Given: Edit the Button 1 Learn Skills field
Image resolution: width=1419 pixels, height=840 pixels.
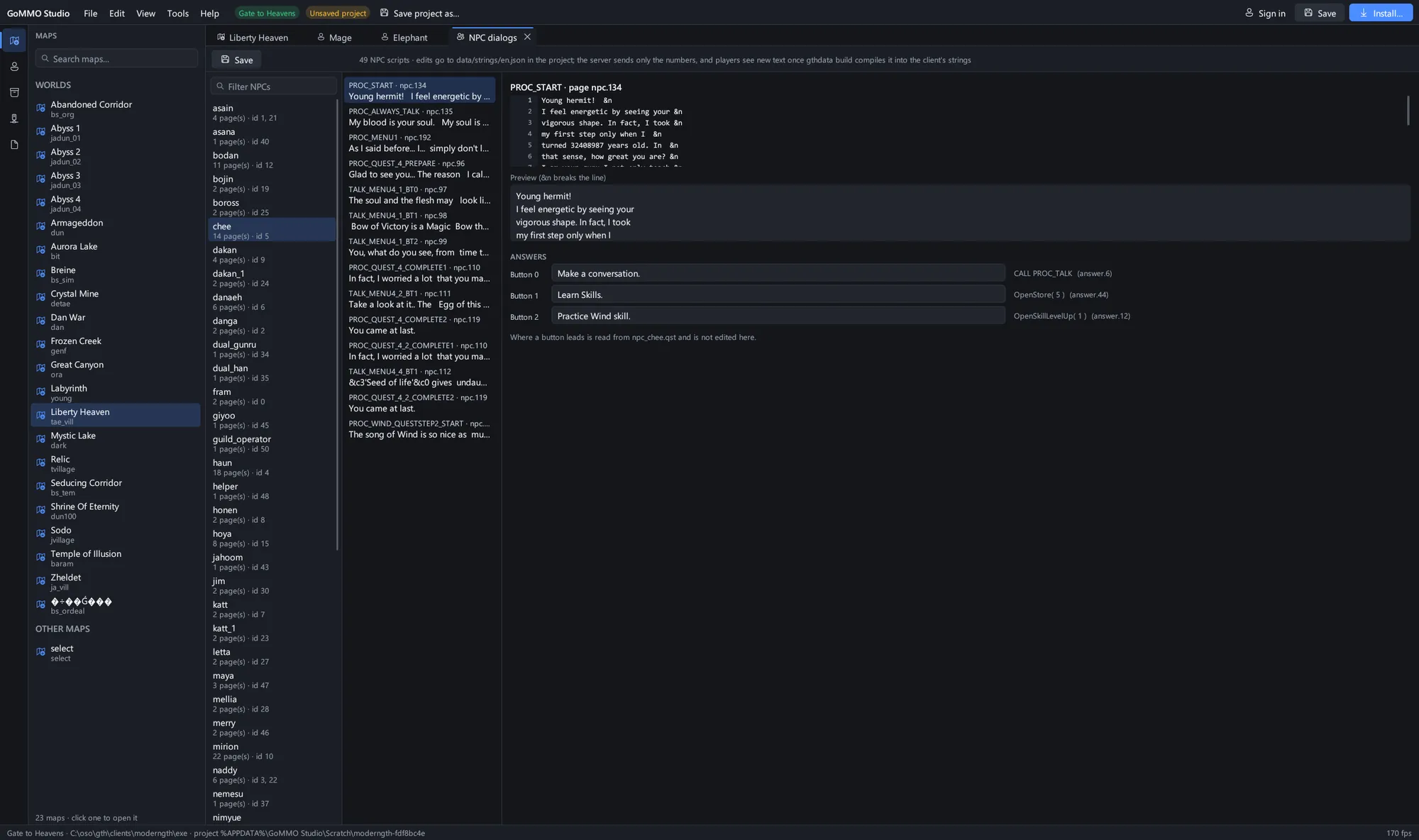Looking at the screenshot, I should point(778,294).
